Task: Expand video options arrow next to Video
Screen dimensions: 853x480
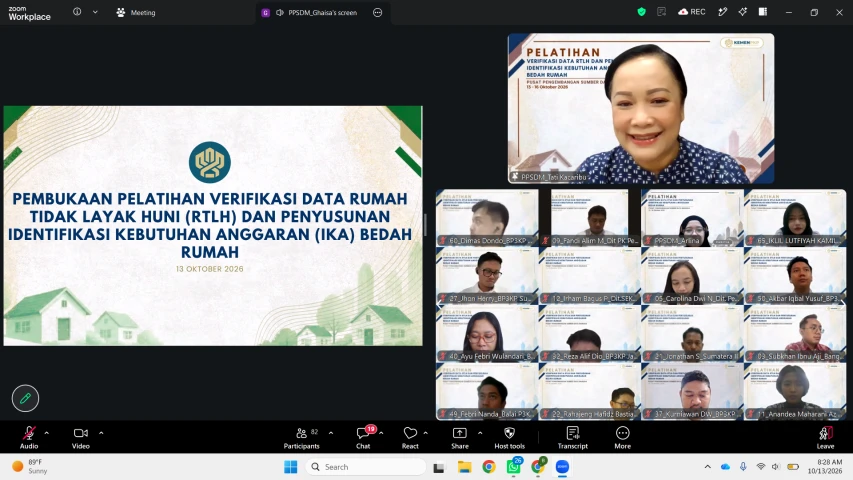Action: tap(101, 433)
